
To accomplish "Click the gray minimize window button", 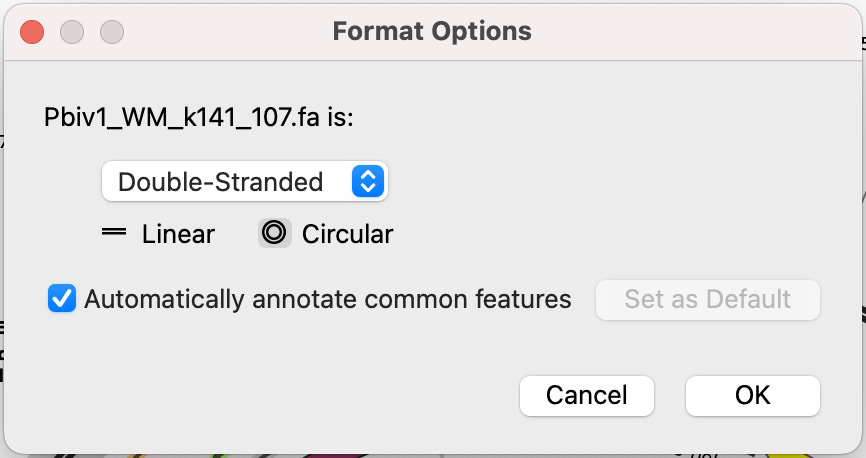I will 72,31.
